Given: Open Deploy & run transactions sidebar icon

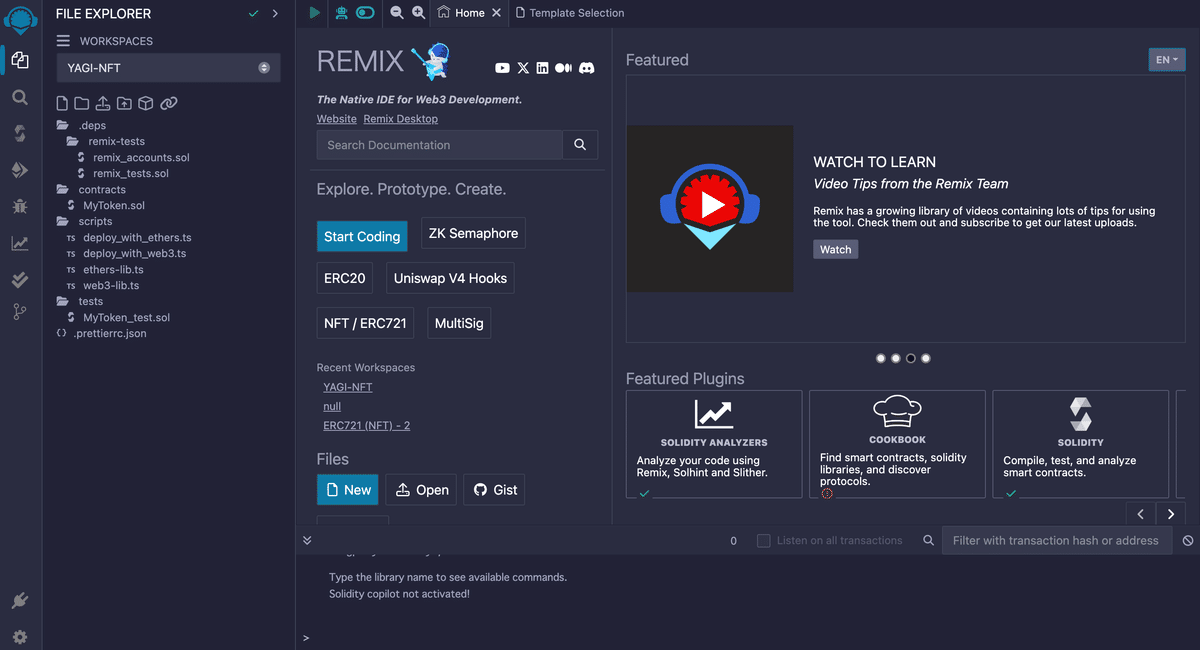Looking at the screenshot, I should point(20,170).
